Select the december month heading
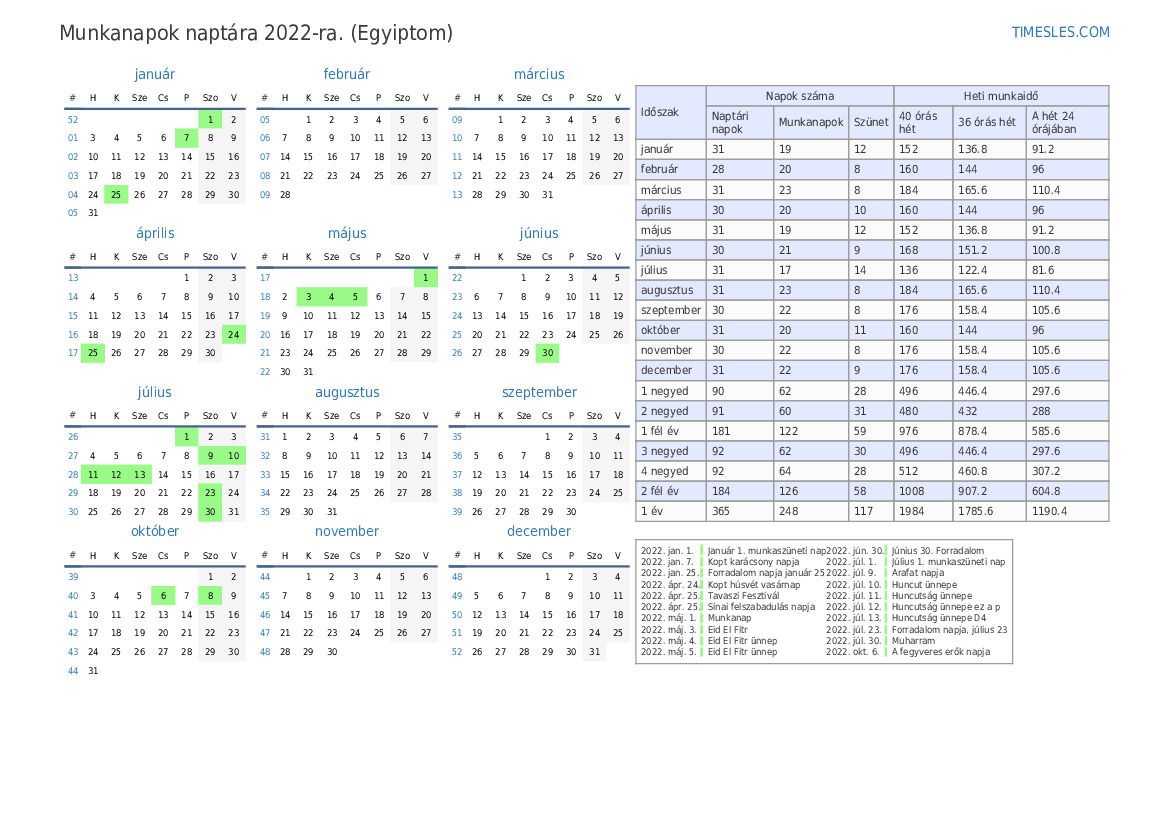The width and height of the screenshot is (1169, 827). [x=539, y=532]
